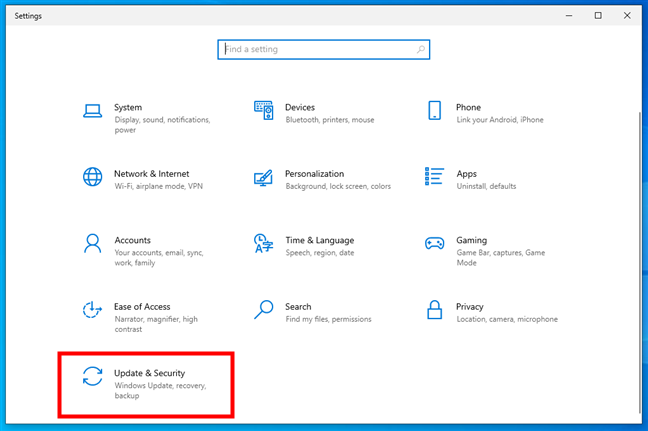Viewport: 648px width, 431px height.
Task: Click 'Location, camera, microphone' description
Action: [x=507, y=319]
